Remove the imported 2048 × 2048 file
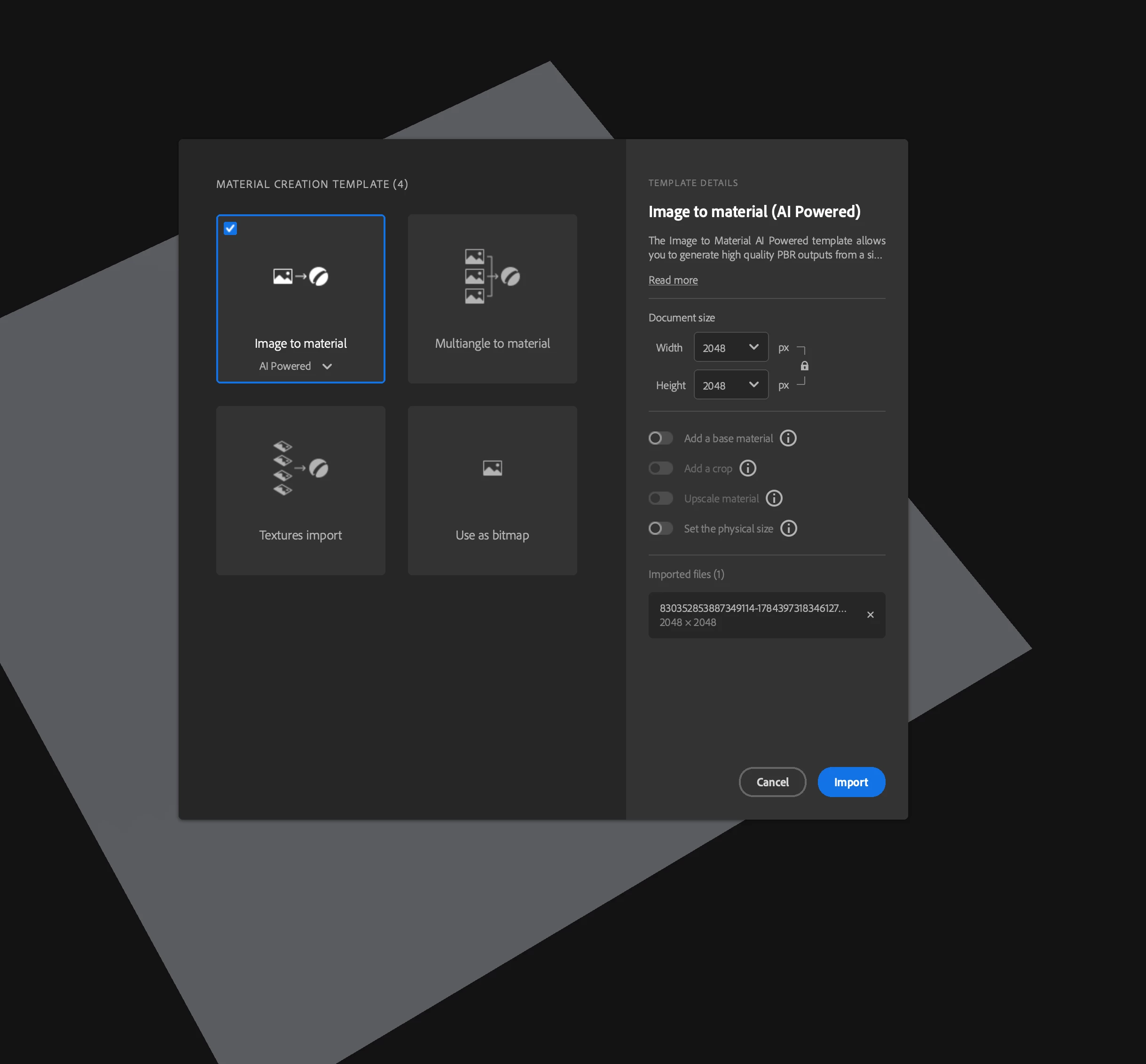1146x1064 pixels. [870, 615]
